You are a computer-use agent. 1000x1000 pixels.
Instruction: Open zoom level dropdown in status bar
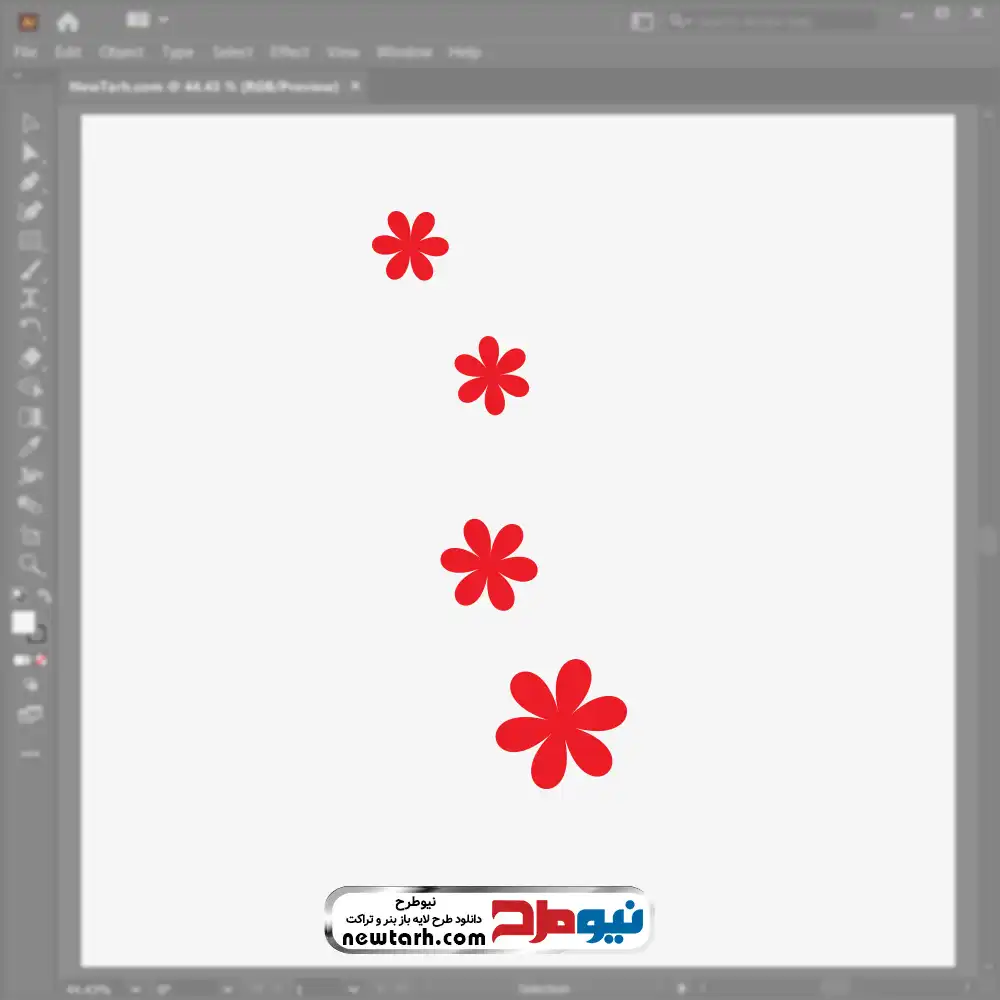click(x=135, y=990)
